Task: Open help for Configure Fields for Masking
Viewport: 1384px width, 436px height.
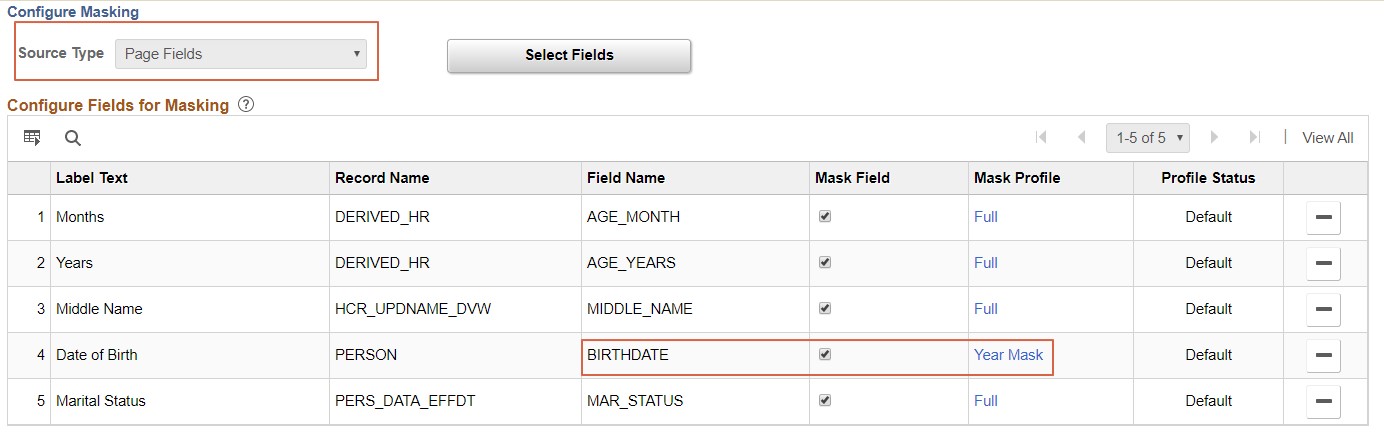Action: 246,104
